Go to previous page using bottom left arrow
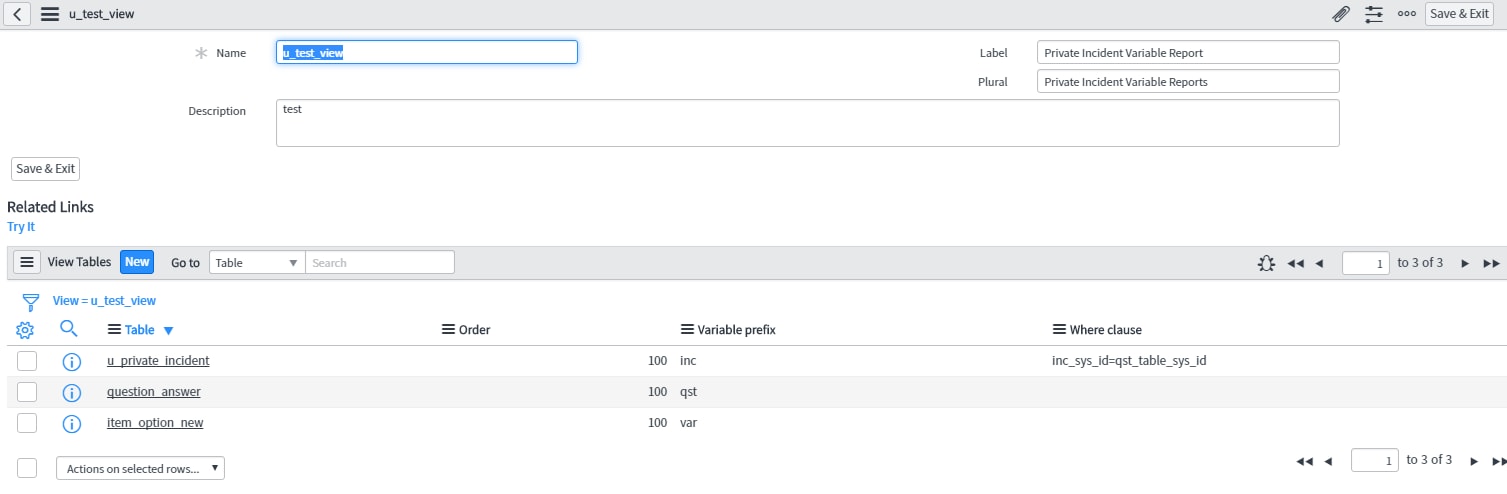Screen dimensions: 1507x494 pos(1328,461)
